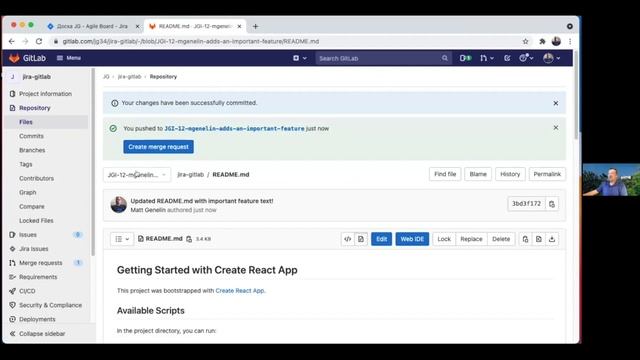Dismiss the changes committed alert
This screenshot has height=360, width=640.
pos(556,103)
